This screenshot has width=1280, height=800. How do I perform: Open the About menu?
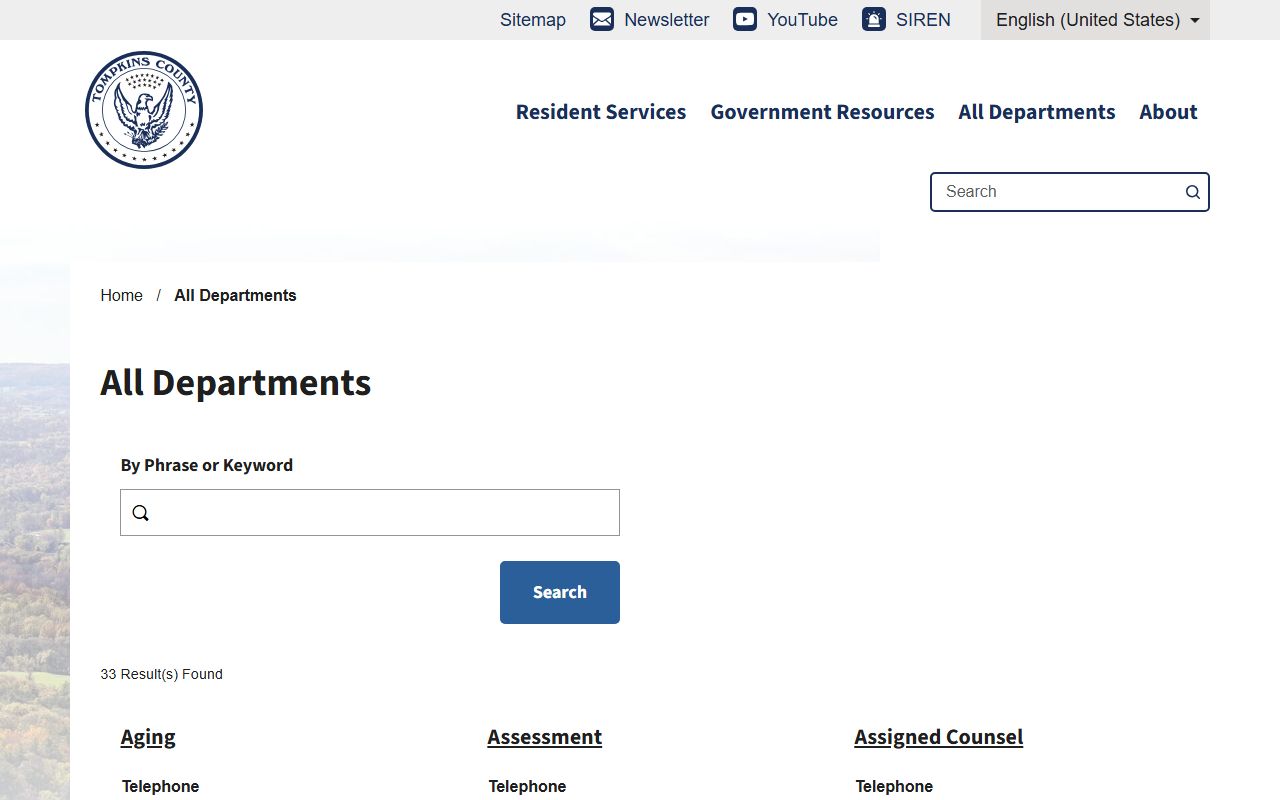[1168, 112]
